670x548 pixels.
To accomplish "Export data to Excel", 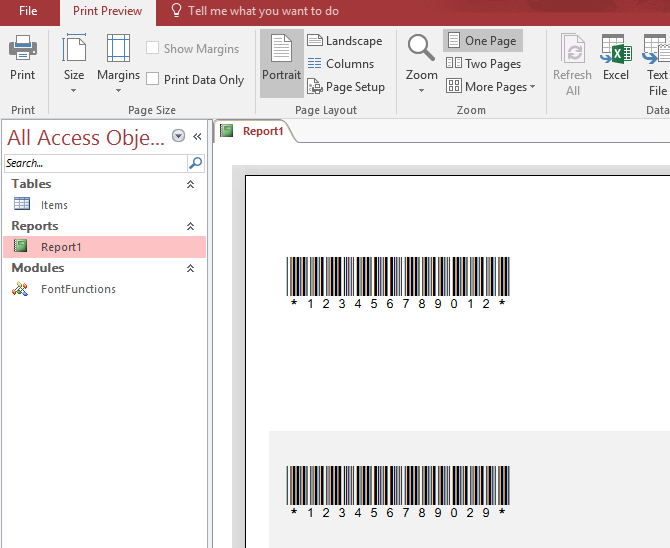I will [x=616, y=58].
